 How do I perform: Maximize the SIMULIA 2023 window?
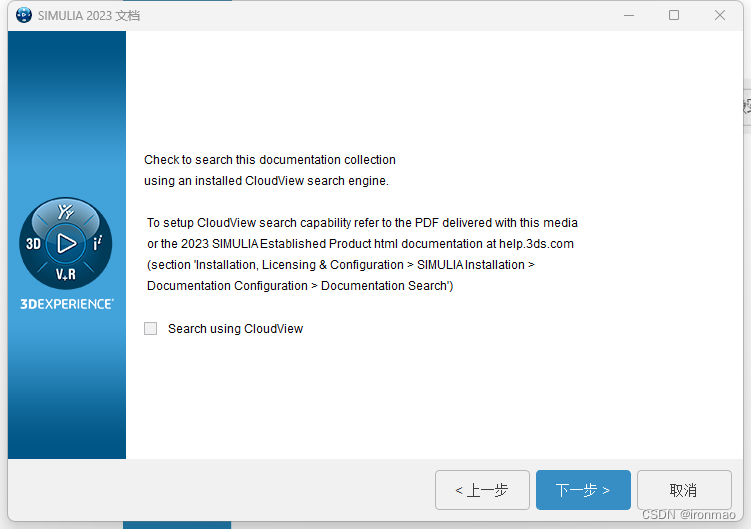674,15
